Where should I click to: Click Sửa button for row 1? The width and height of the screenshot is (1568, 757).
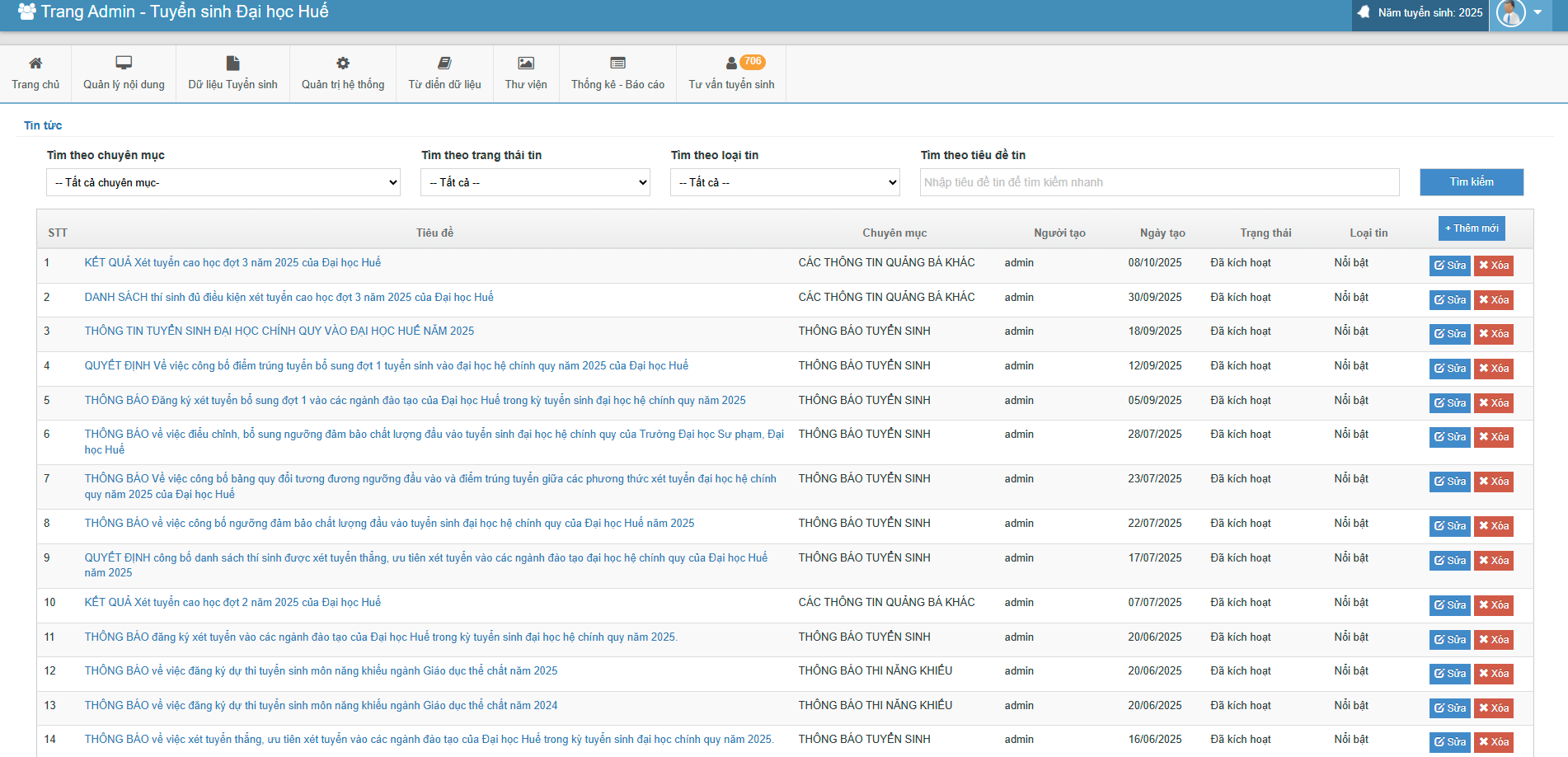[1450, 266]
